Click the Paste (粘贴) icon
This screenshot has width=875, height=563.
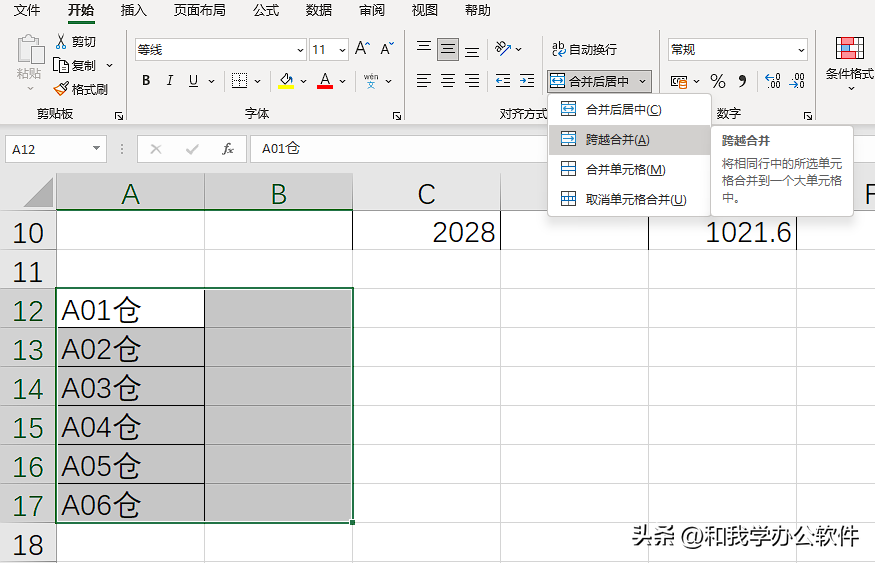click(30, 50)
